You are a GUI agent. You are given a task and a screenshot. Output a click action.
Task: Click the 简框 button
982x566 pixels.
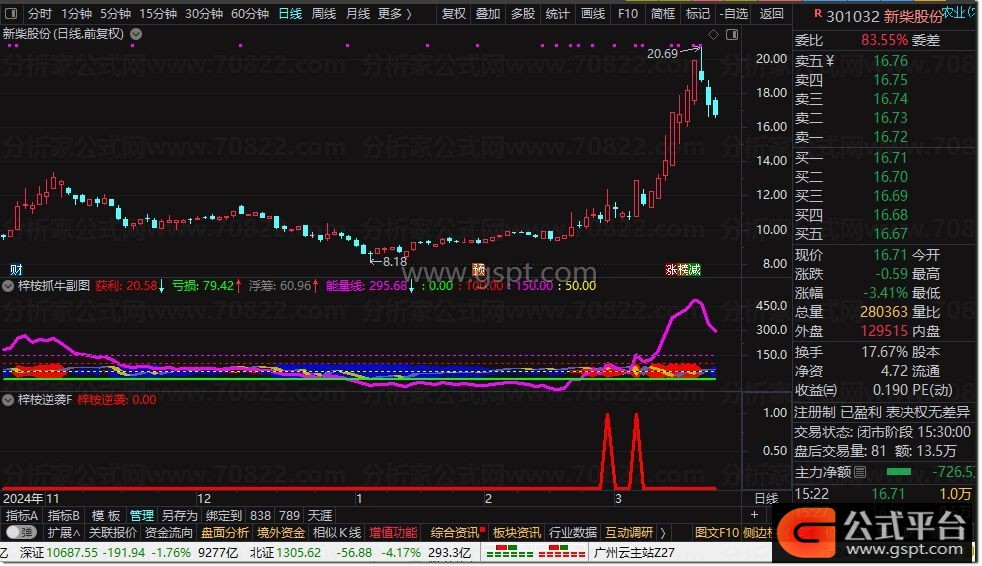click(663, 13)
